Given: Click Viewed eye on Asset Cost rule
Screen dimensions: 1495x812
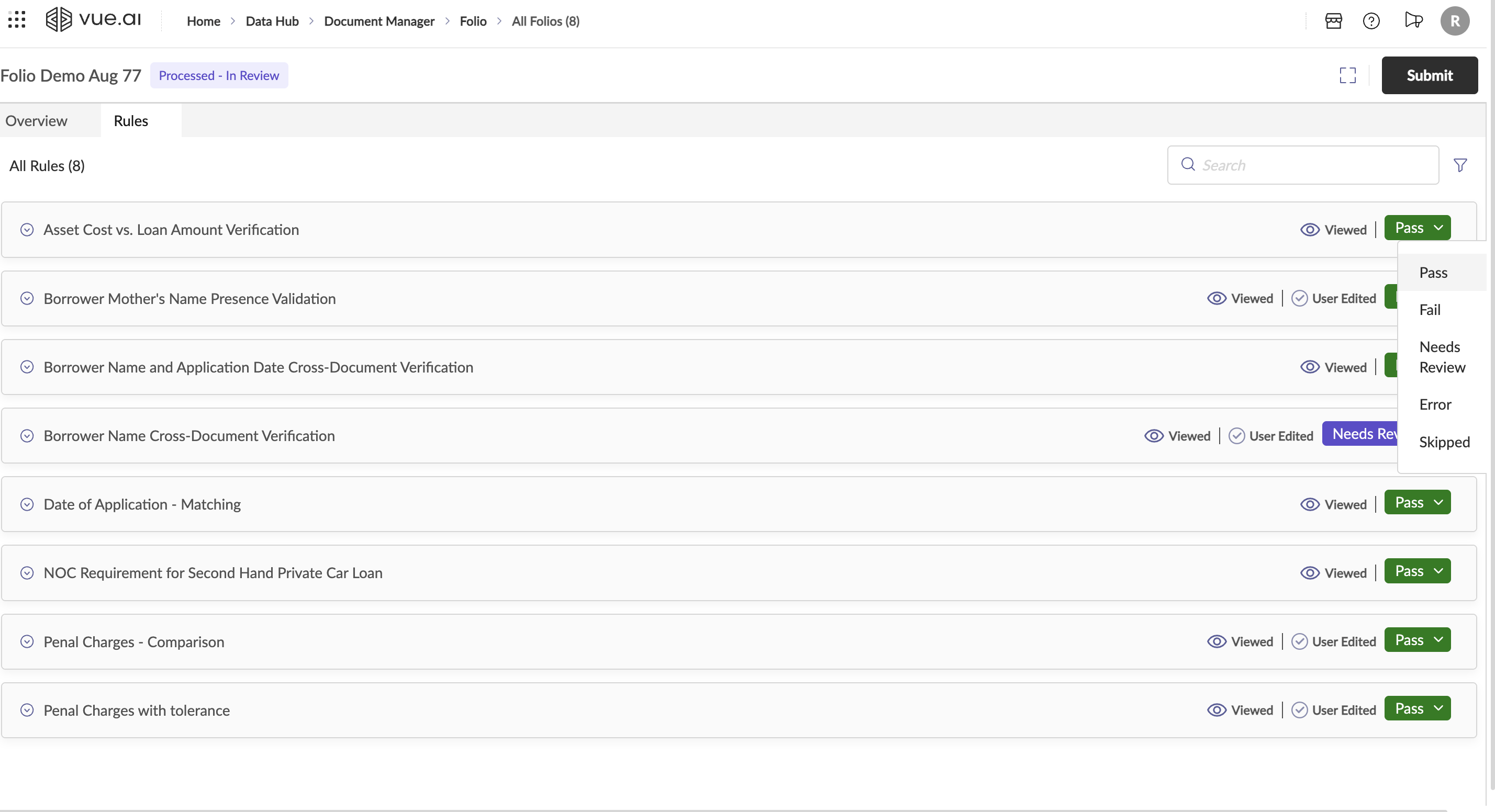Looking at the screenshot, I should [x=1310, y=230].
